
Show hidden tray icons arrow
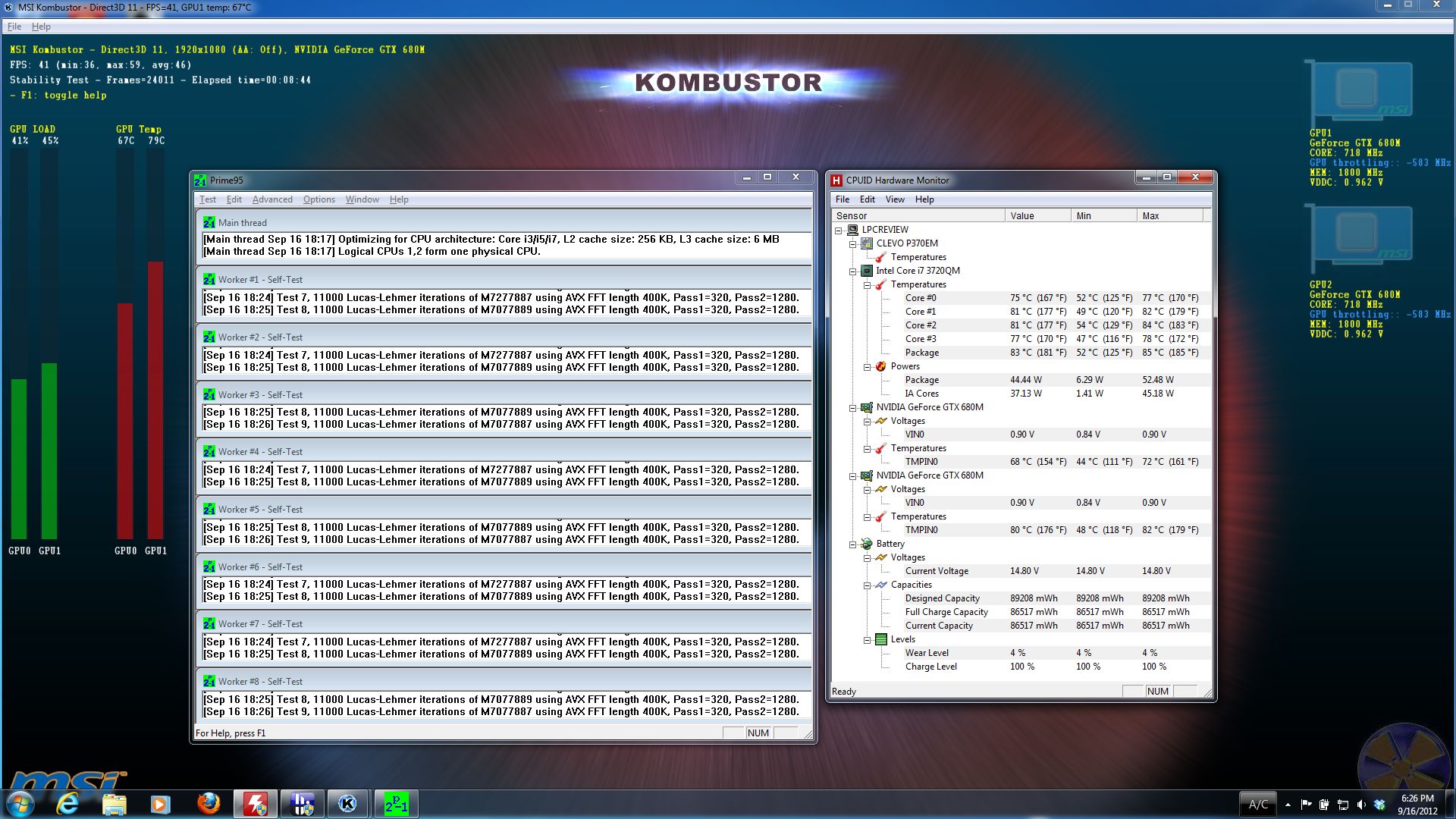click(1288, 805)
